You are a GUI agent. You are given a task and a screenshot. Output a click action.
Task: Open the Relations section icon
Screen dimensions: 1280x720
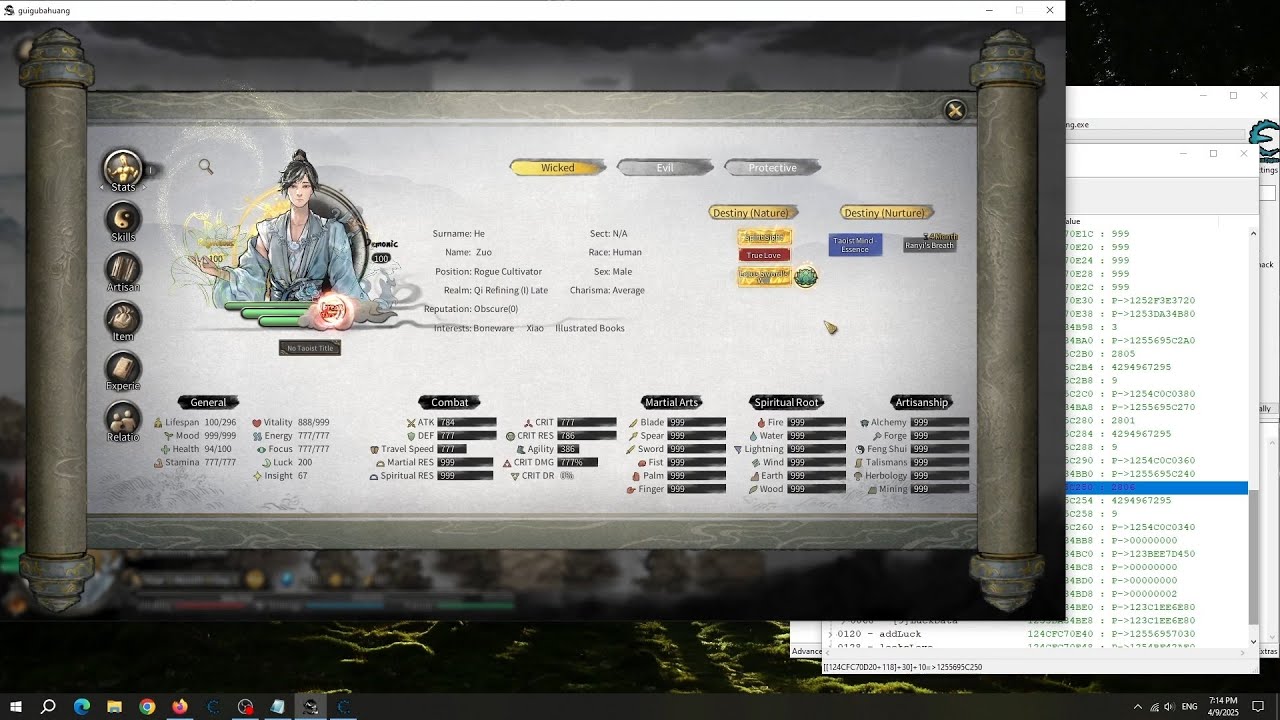pyautogui.click(x=123, y=420)
